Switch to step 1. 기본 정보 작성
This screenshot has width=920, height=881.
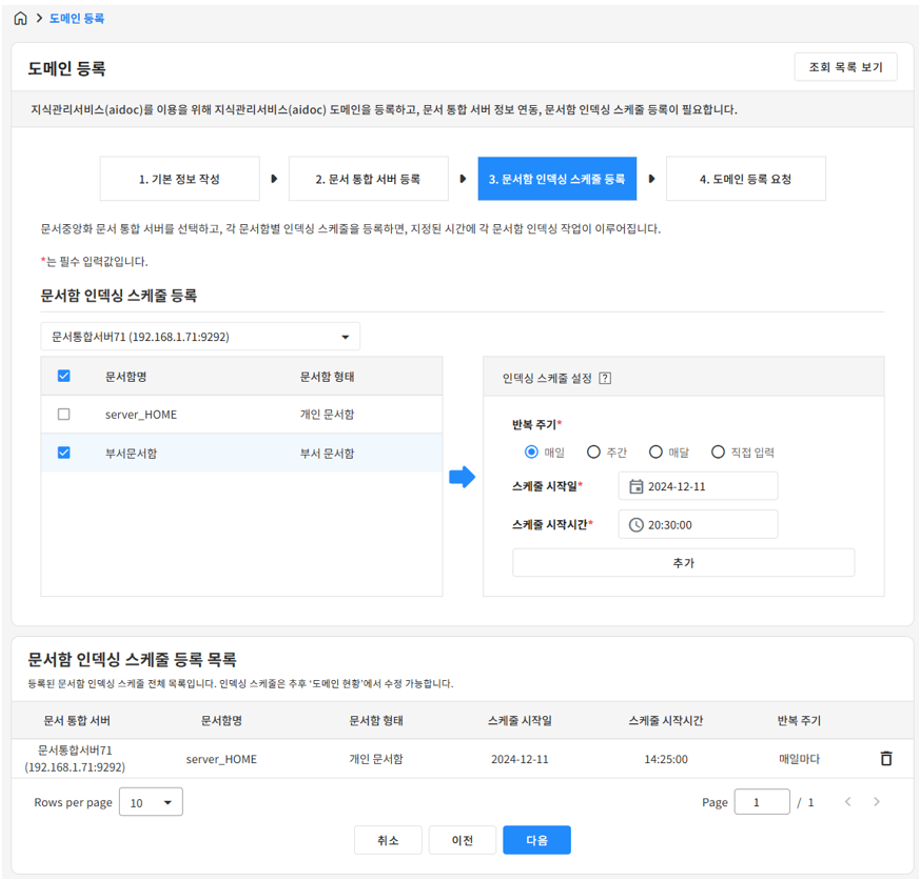point(179,179)
